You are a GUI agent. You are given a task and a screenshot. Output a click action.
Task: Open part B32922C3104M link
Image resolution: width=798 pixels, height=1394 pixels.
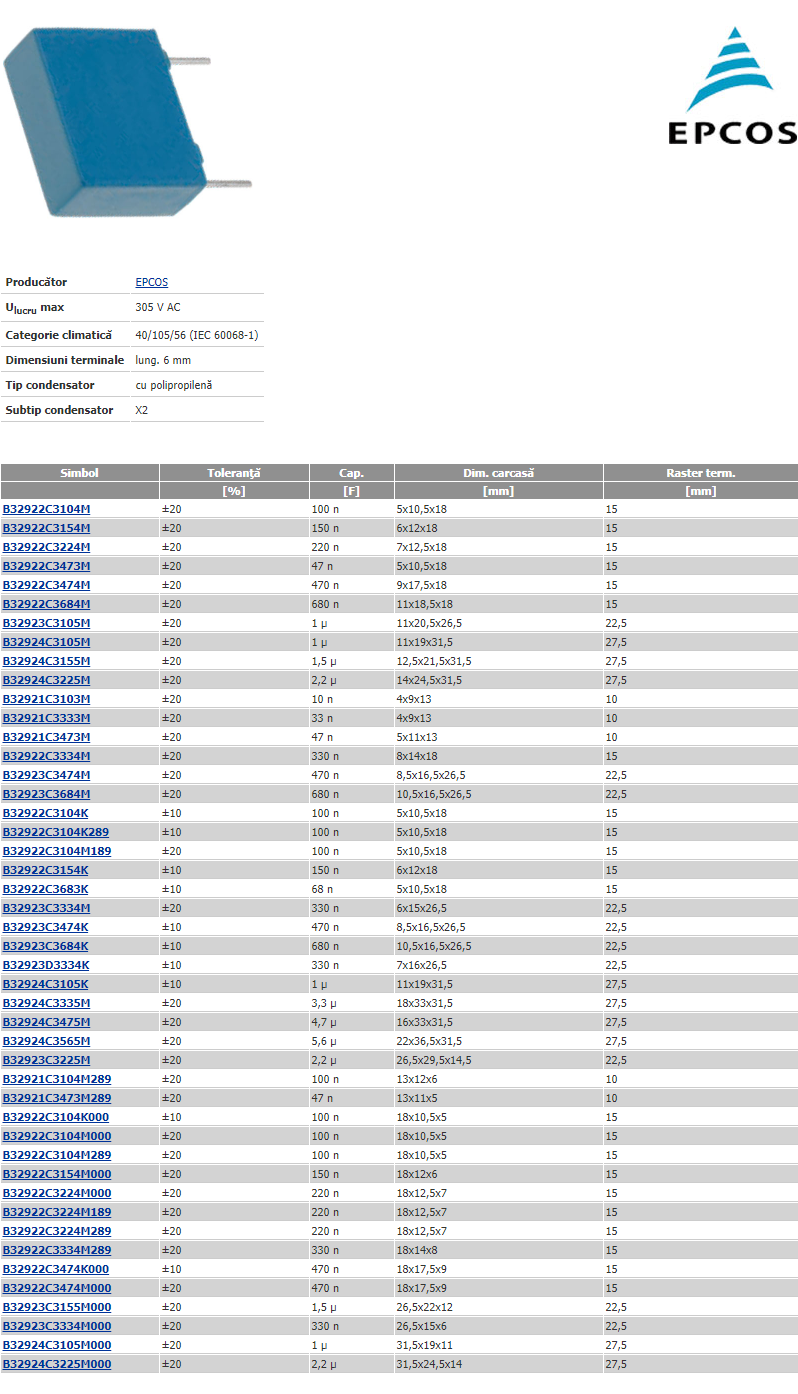pyautogui.click(x=46, y=509)
